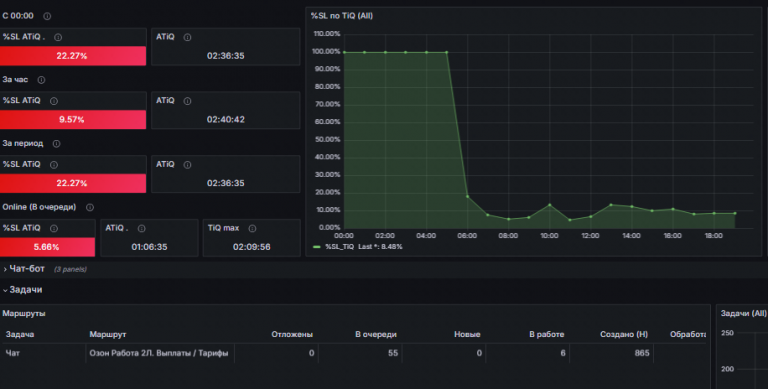
Task: Open the %SL по TiQ (All) panel title menu
Action: [341, 16]
